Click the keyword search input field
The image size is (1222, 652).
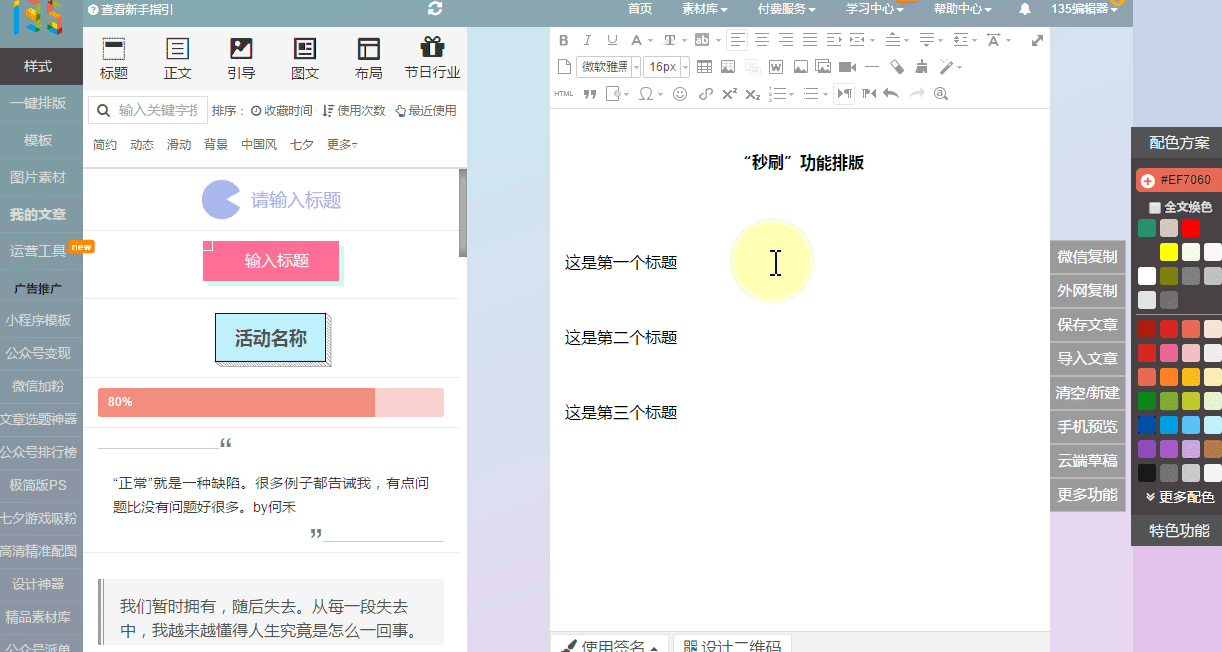click(147, 111)
